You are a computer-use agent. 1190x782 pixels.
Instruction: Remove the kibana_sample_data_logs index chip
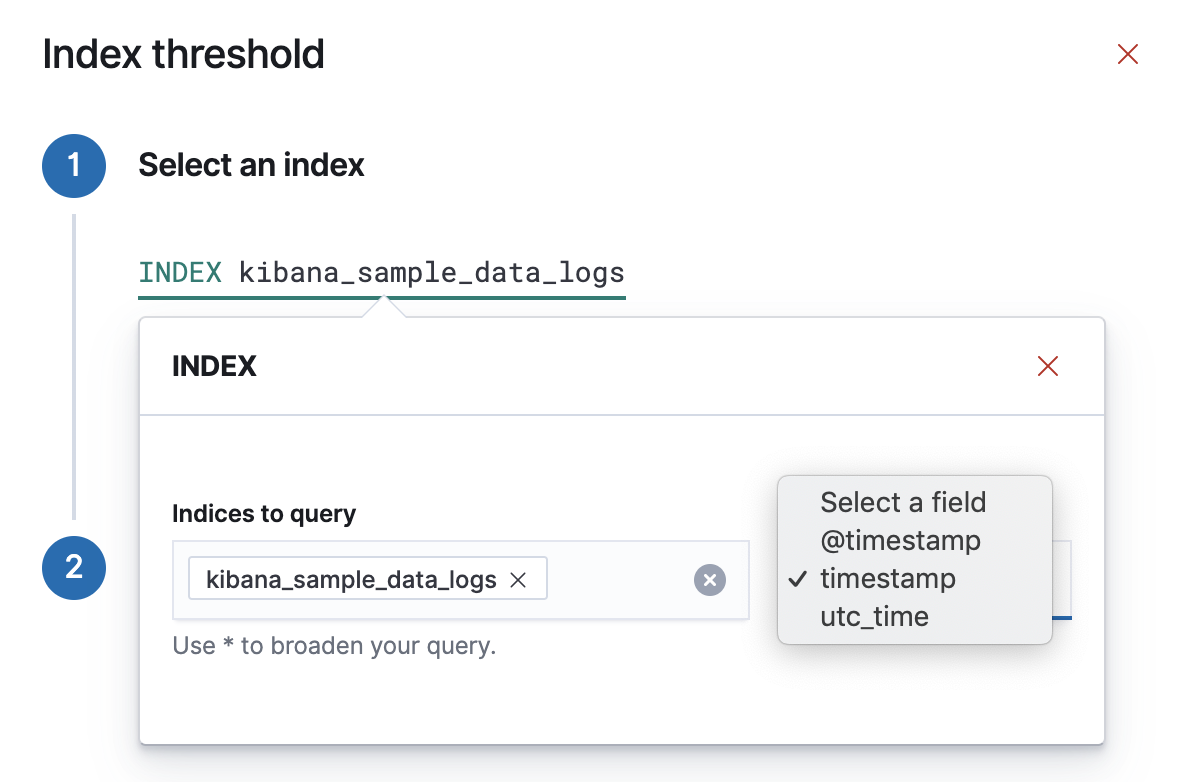coord(519,579)
